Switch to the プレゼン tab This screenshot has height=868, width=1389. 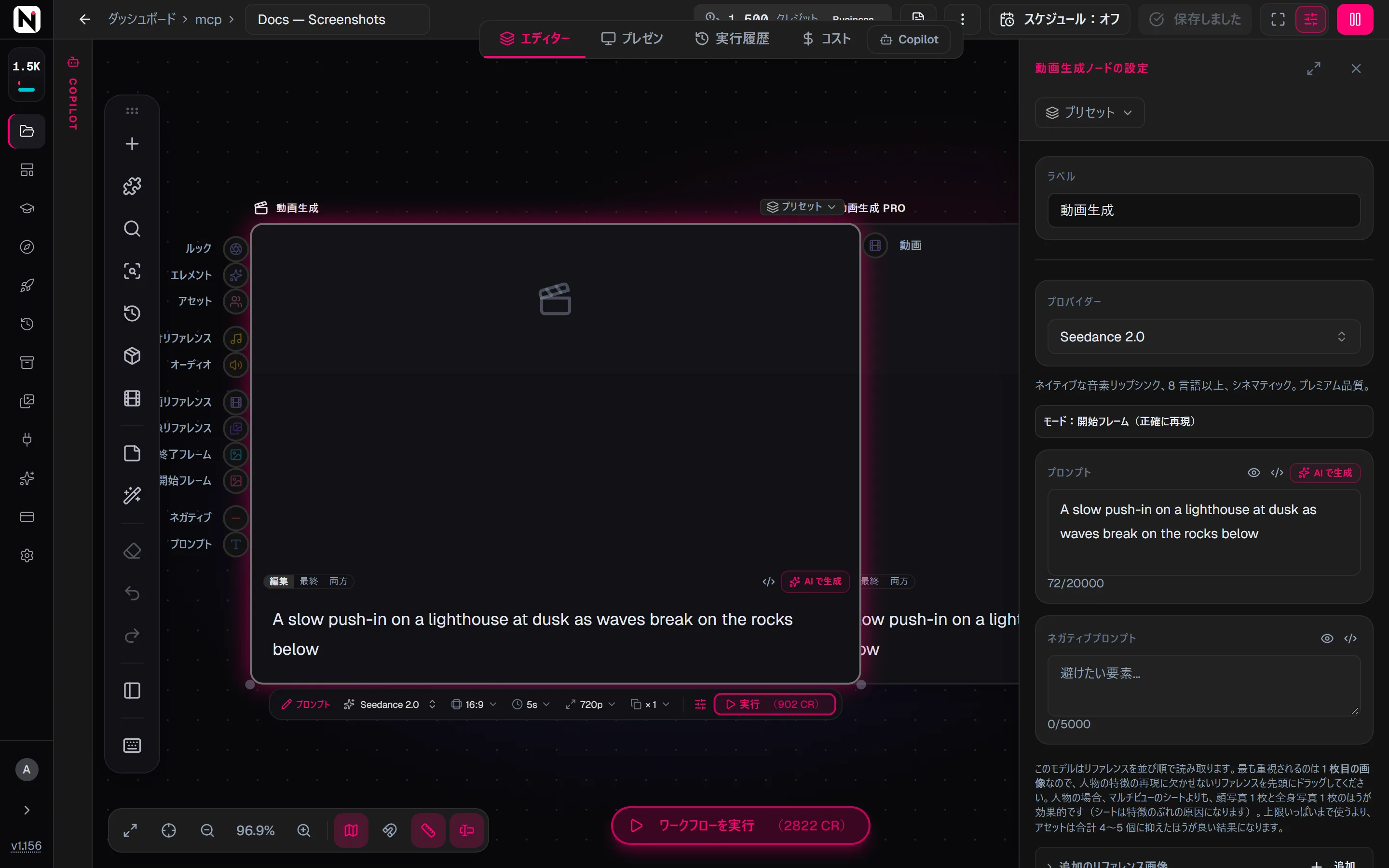631,39
